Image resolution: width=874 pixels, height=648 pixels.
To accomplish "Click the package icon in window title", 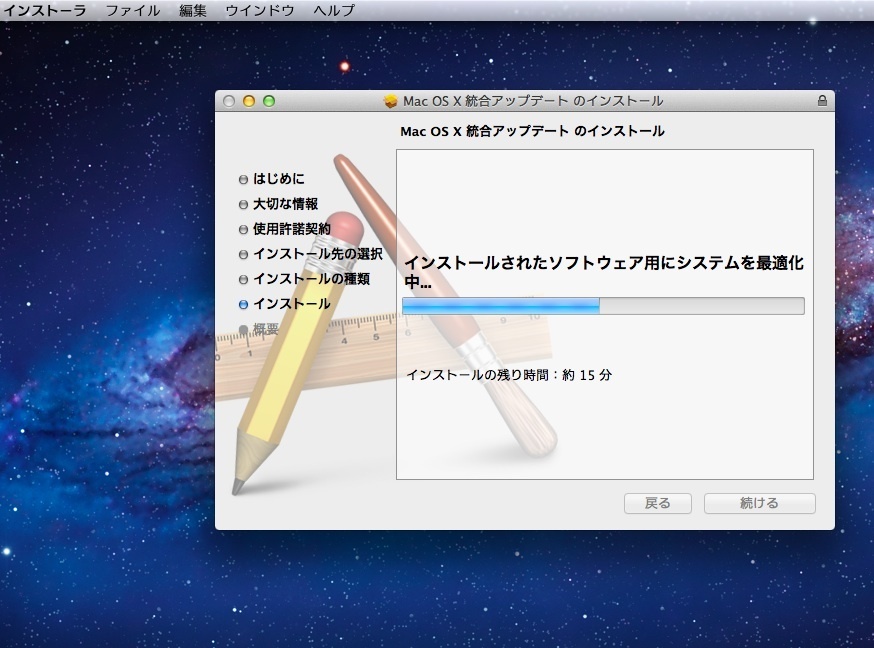I will click(391, 101).
